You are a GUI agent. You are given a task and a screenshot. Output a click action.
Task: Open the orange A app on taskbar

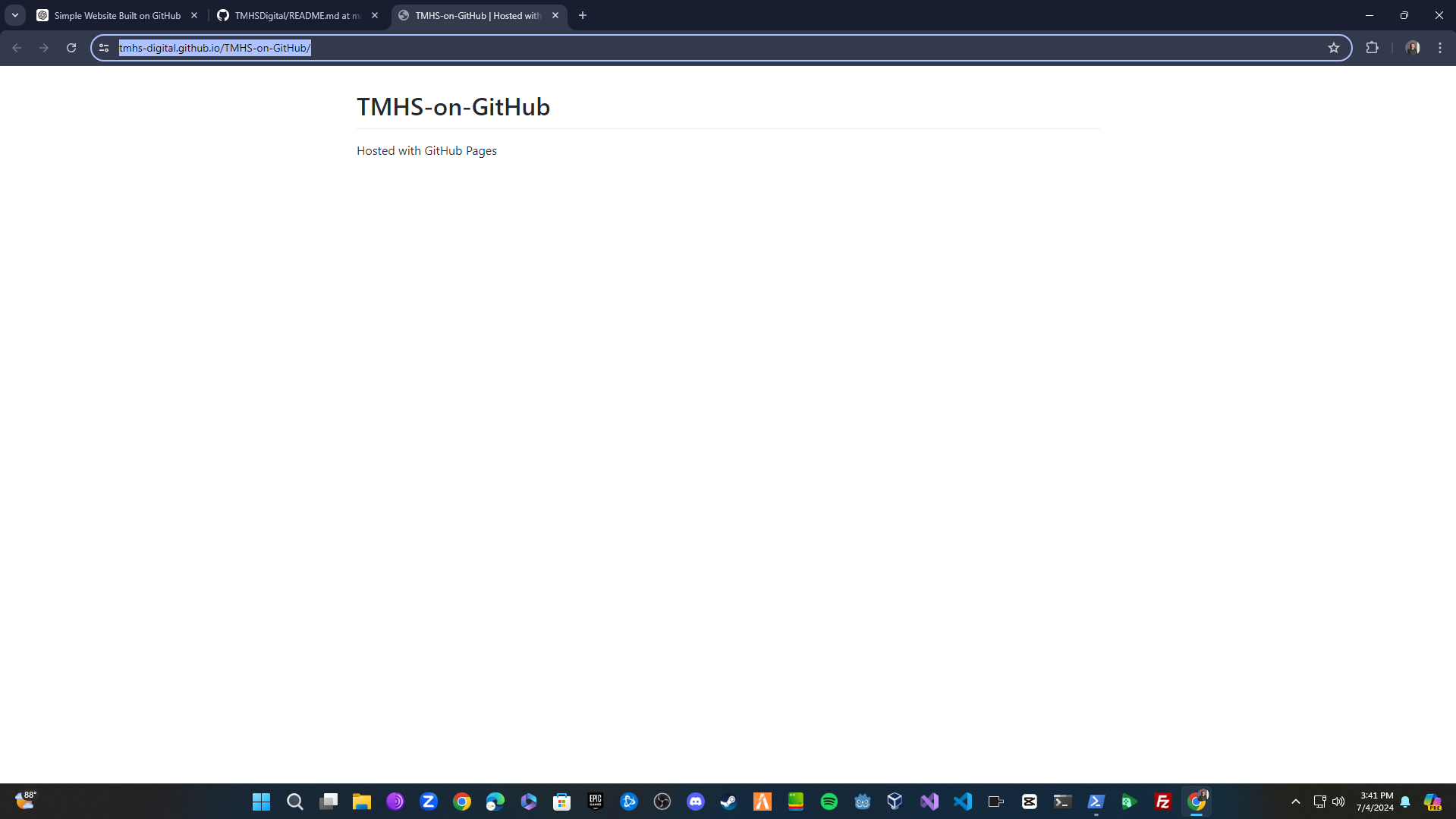pyautogui.click(x=763, y=802)
